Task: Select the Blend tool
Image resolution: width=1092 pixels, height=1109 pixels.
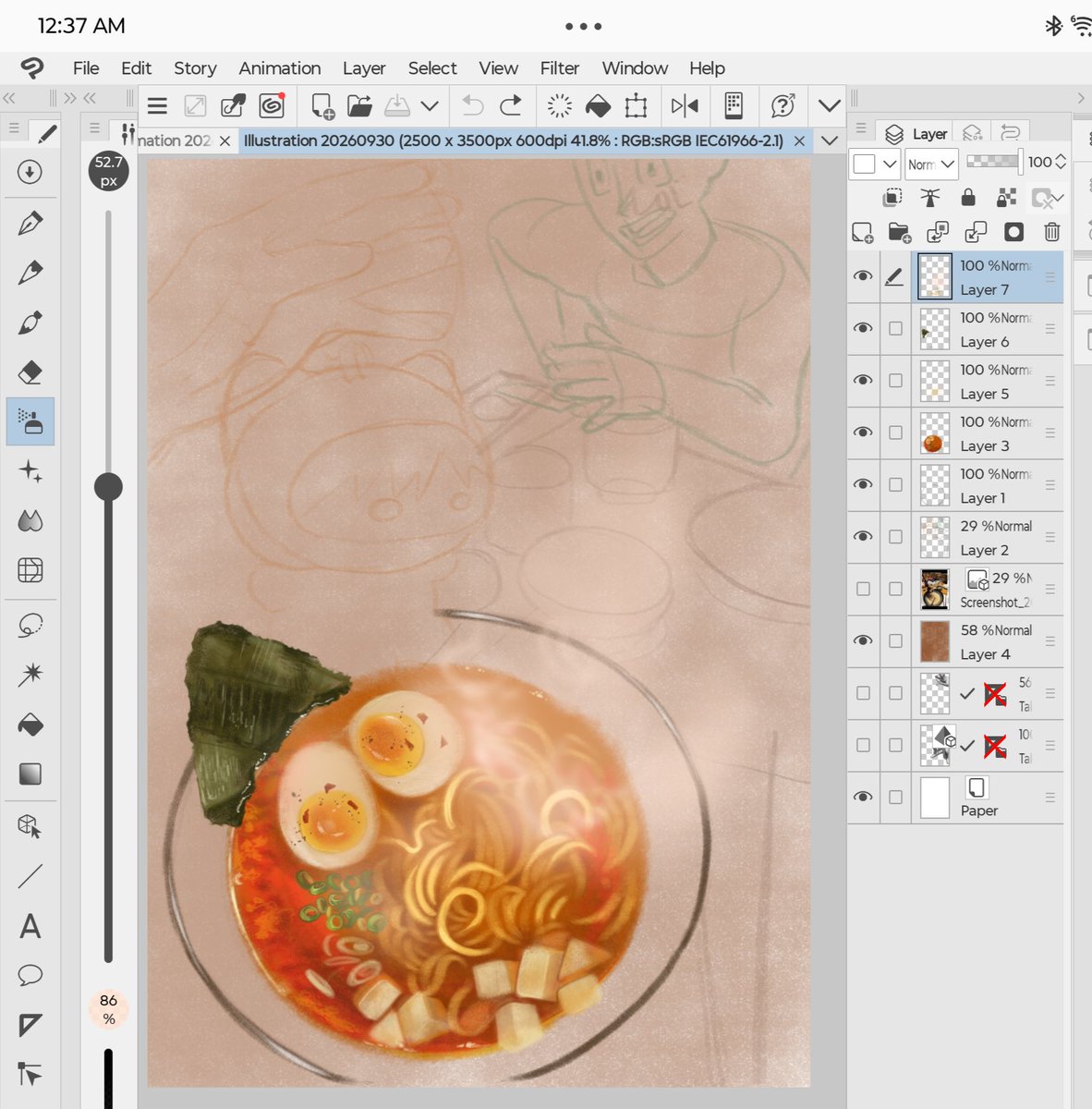Action: coord(30,521)
